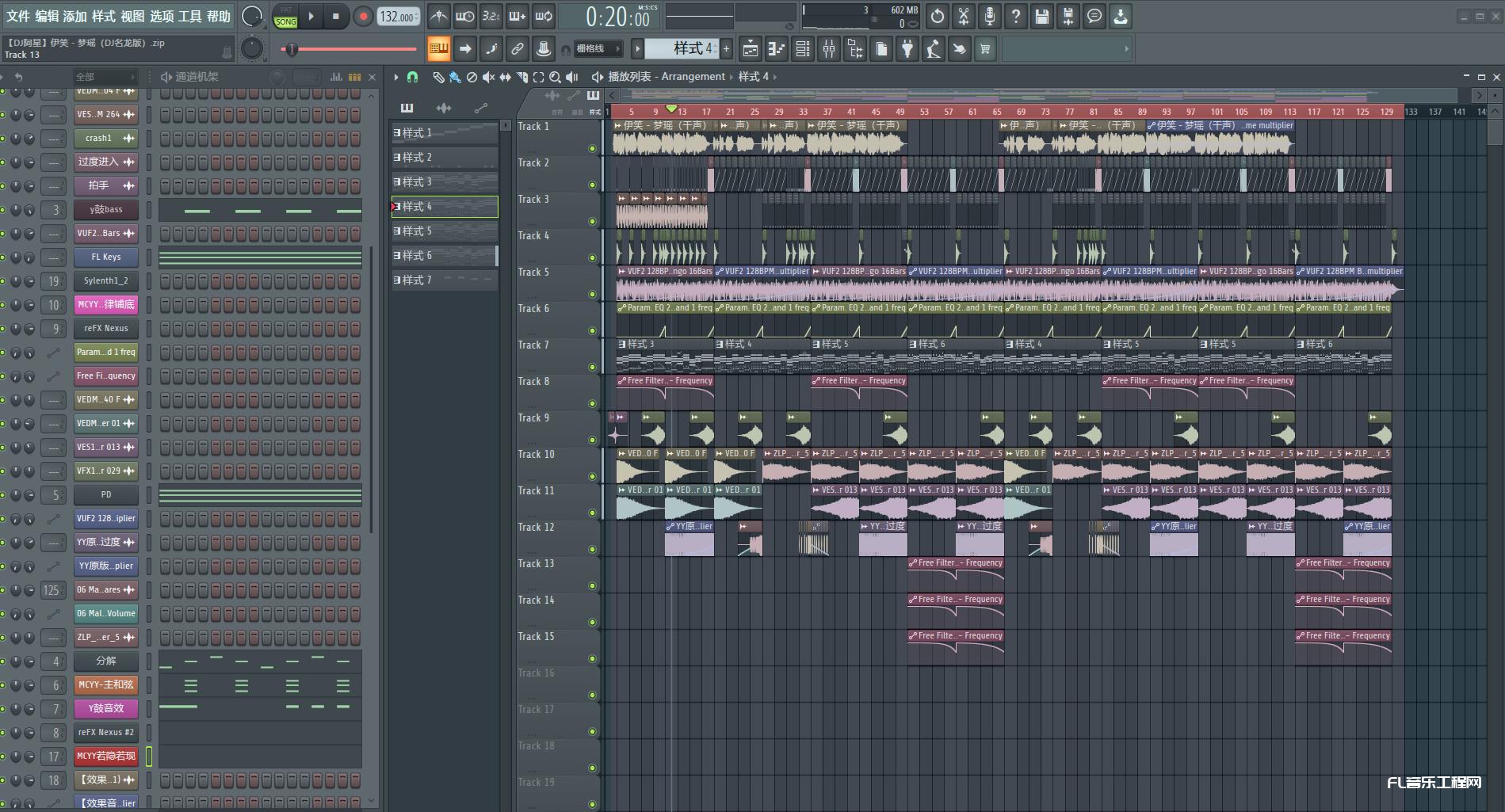Open the 工具 menu
The width and height of the screenshot is (1505, 812).
click(x=189, y=16)
